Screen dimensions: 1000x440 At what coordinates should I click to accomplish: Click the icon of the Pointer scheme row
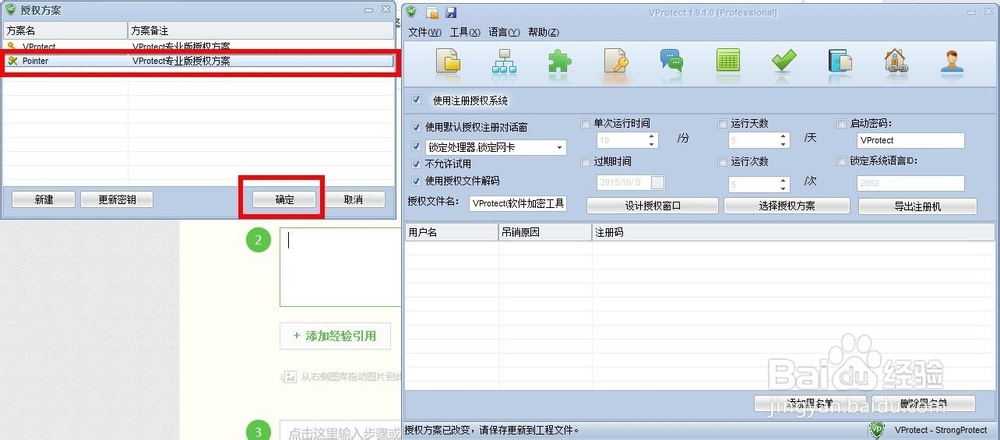pos(11,61)
